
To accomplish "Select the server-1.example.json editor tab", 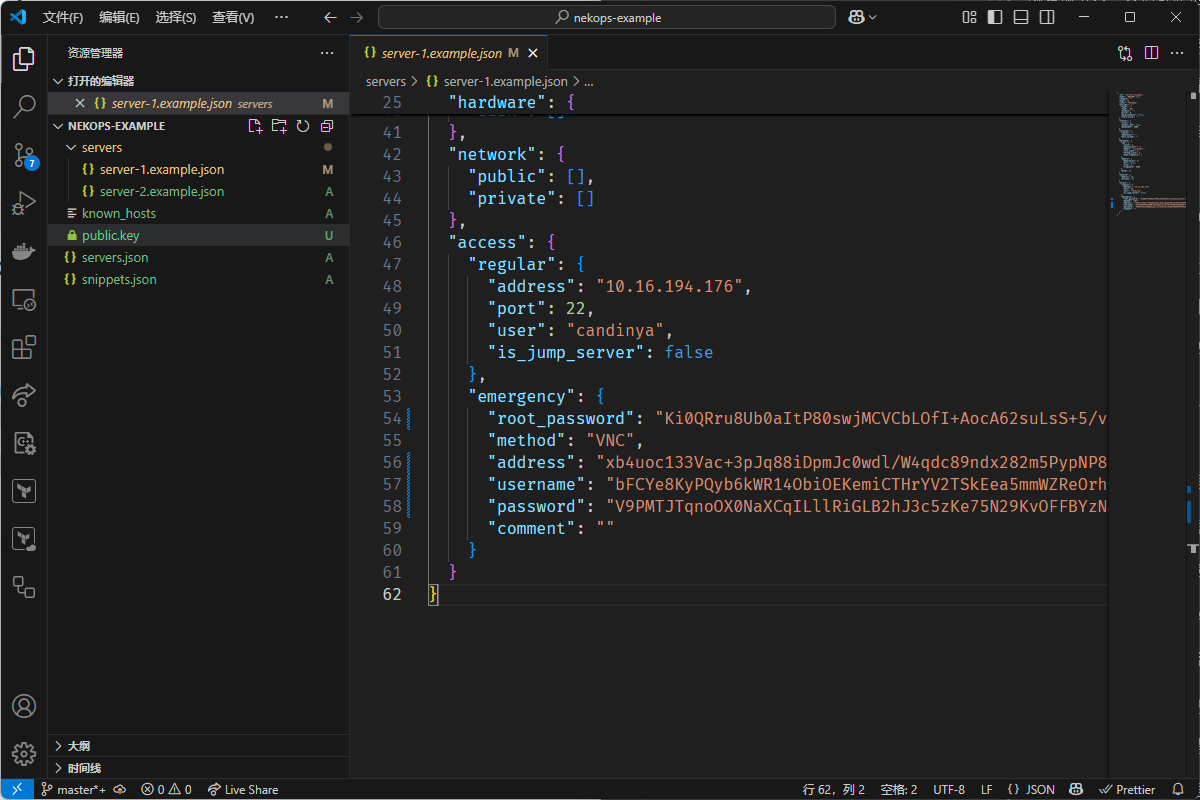I will pyautogui.click(x=441, y=53).
